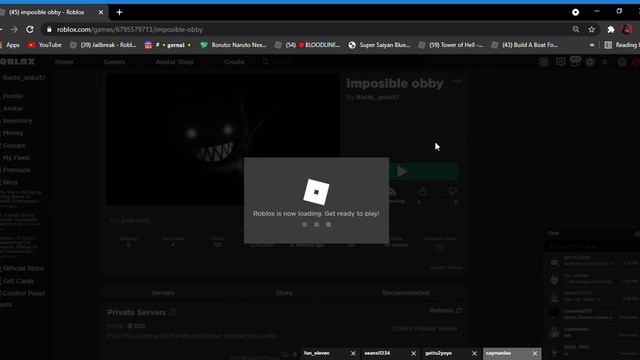This screenshot has height=360, width=640.
Task: Click Refresh for private servers
Action: 445,311
